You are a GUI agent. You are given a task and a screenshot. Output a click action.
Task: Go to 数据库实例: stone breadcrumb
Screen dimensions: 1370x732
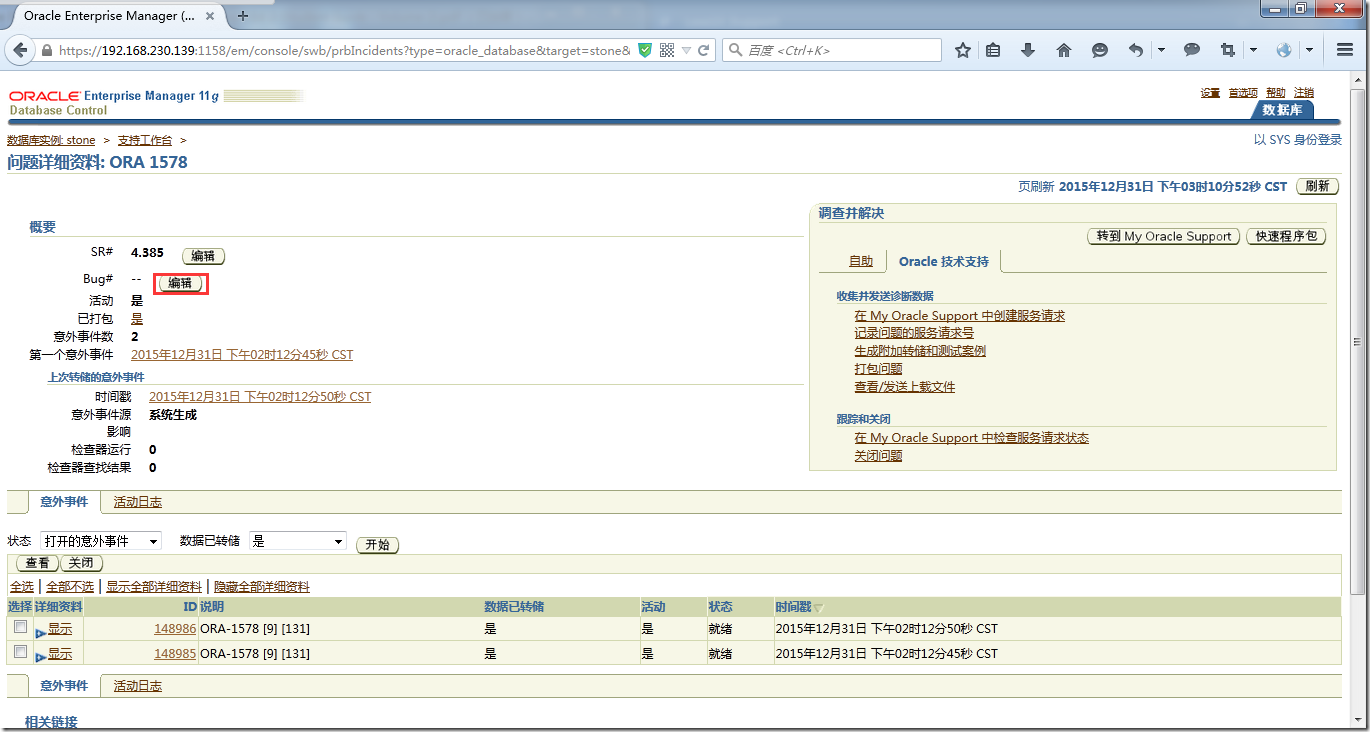coord(51,140)
